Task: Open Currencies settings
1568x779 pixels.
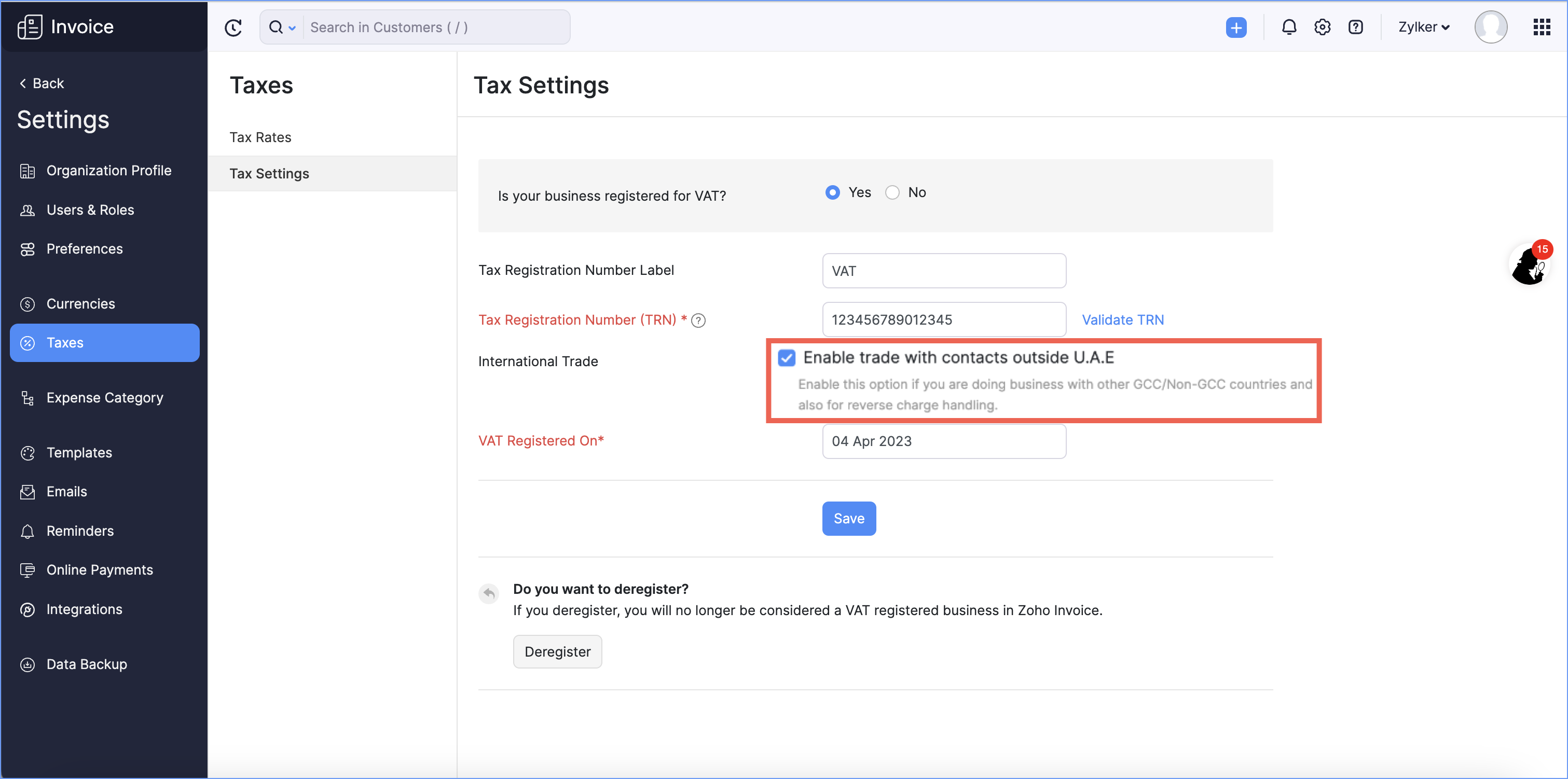Action: point(105,304)
